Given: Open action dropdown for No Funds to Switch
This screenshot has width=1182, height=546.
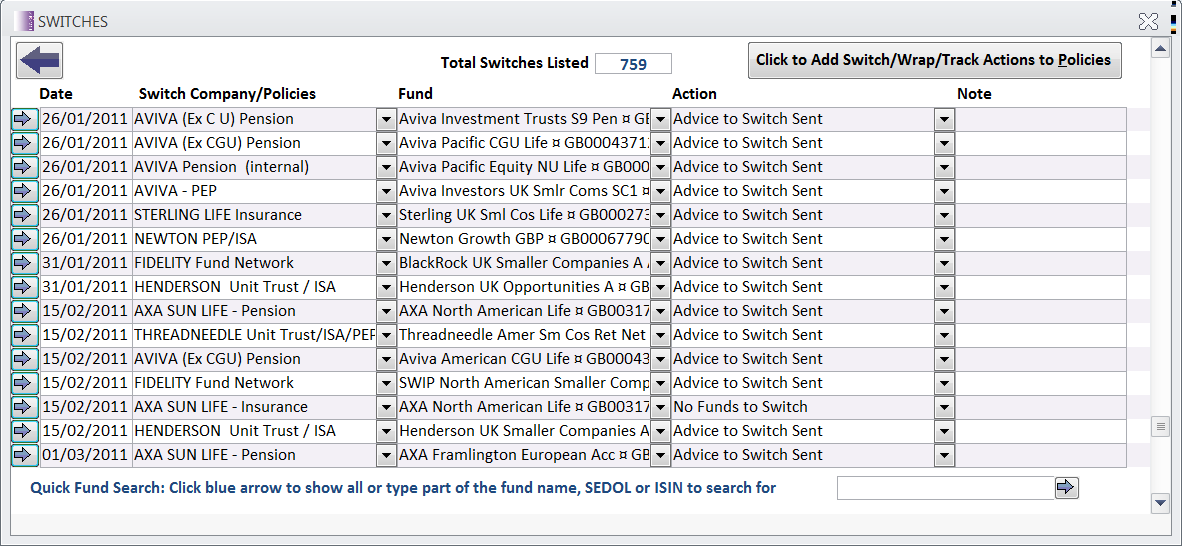Looking at the screenshot, I should (944, 408).
